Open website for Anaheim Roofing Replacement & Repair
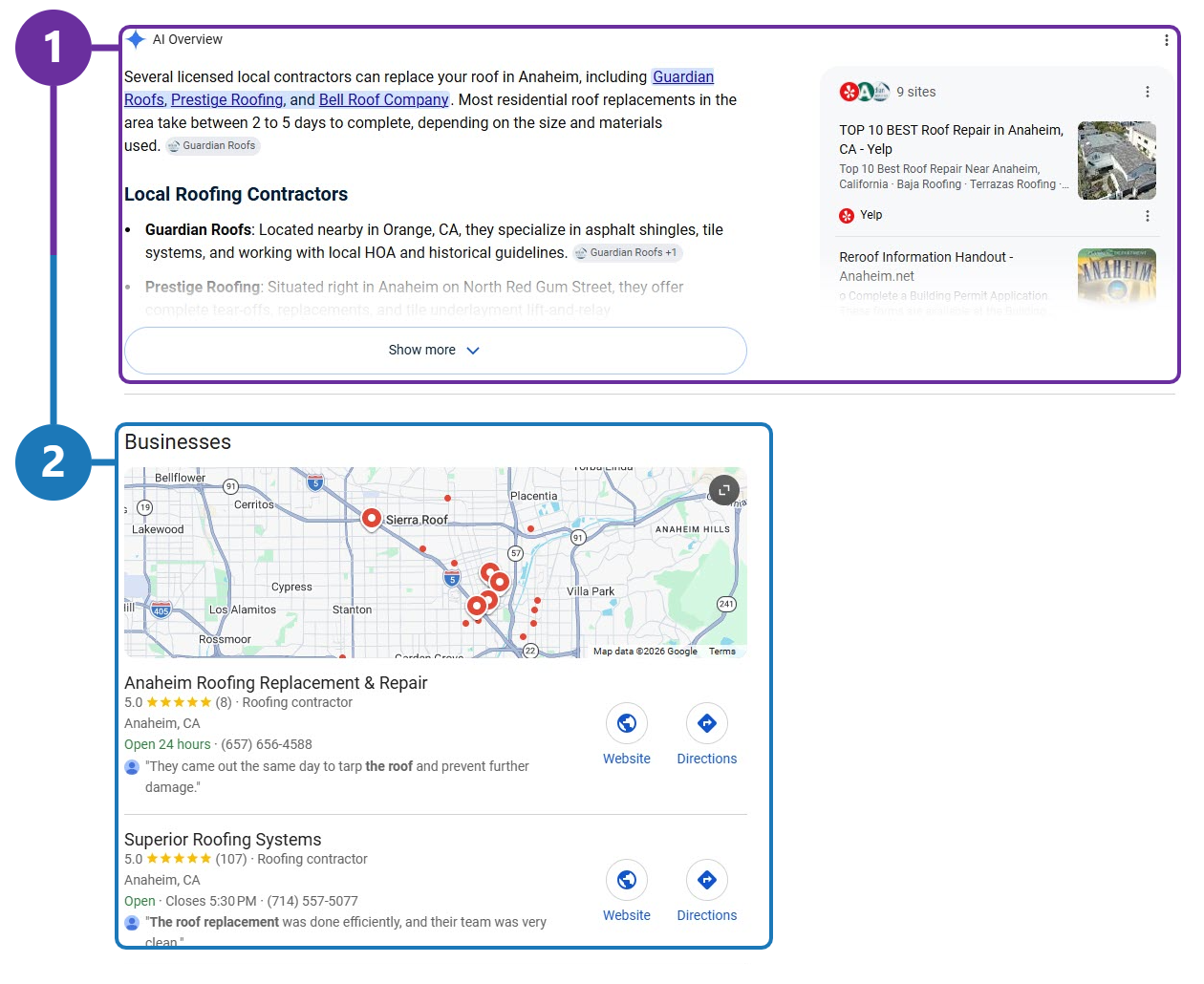 click(x=627, y=735)
